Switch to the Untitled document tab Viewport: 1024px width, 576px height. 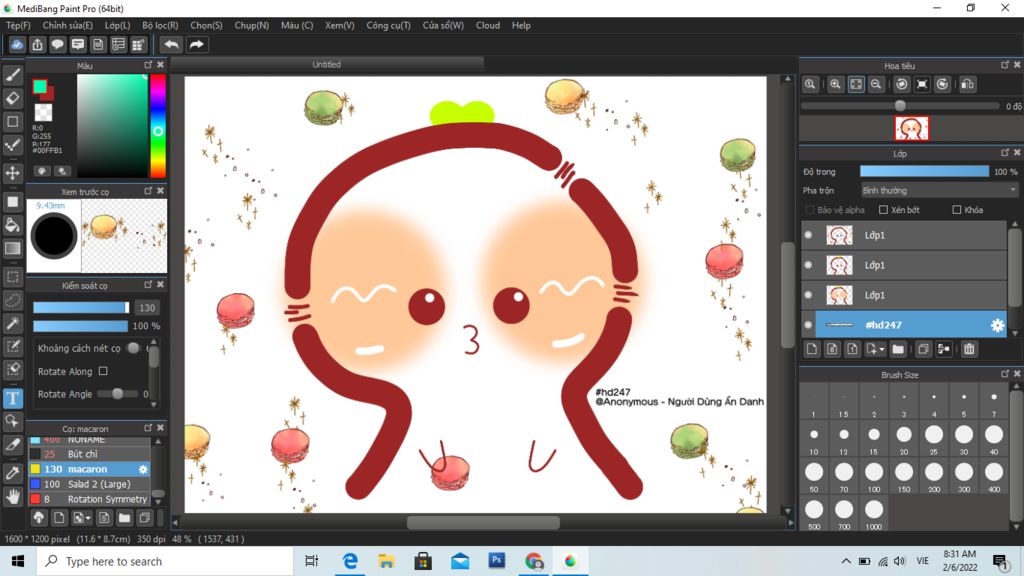327,64
